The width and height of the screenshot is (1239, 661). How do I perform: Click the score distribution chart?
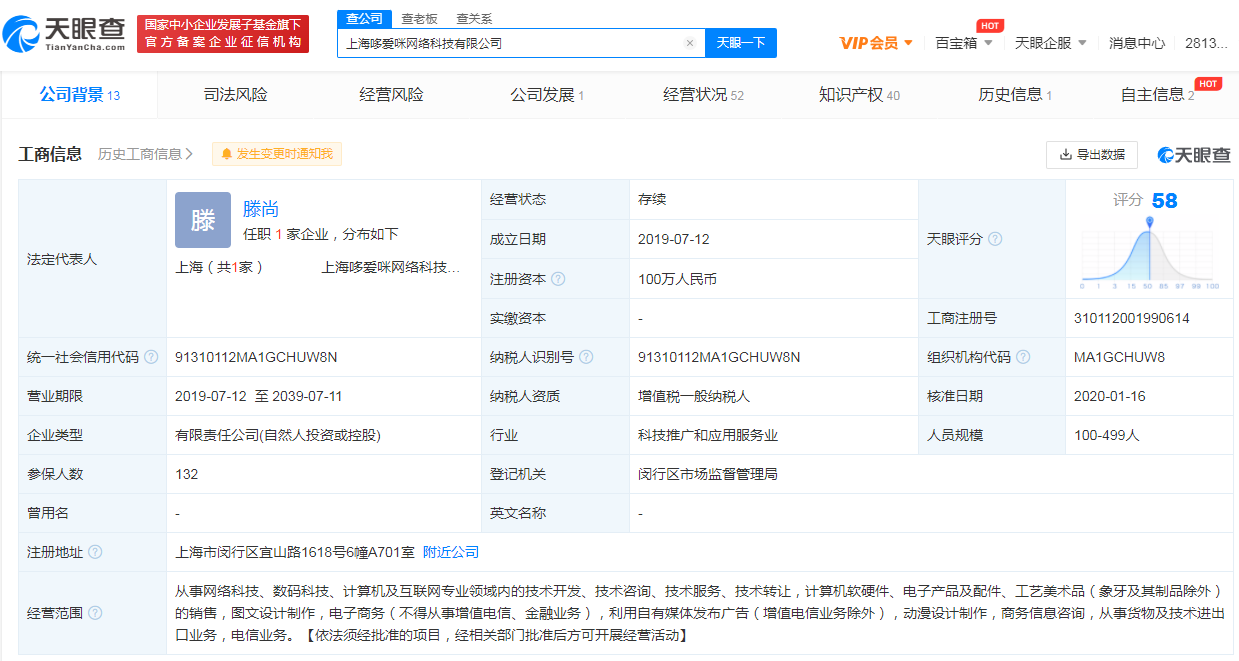(x=1150, y=254)
